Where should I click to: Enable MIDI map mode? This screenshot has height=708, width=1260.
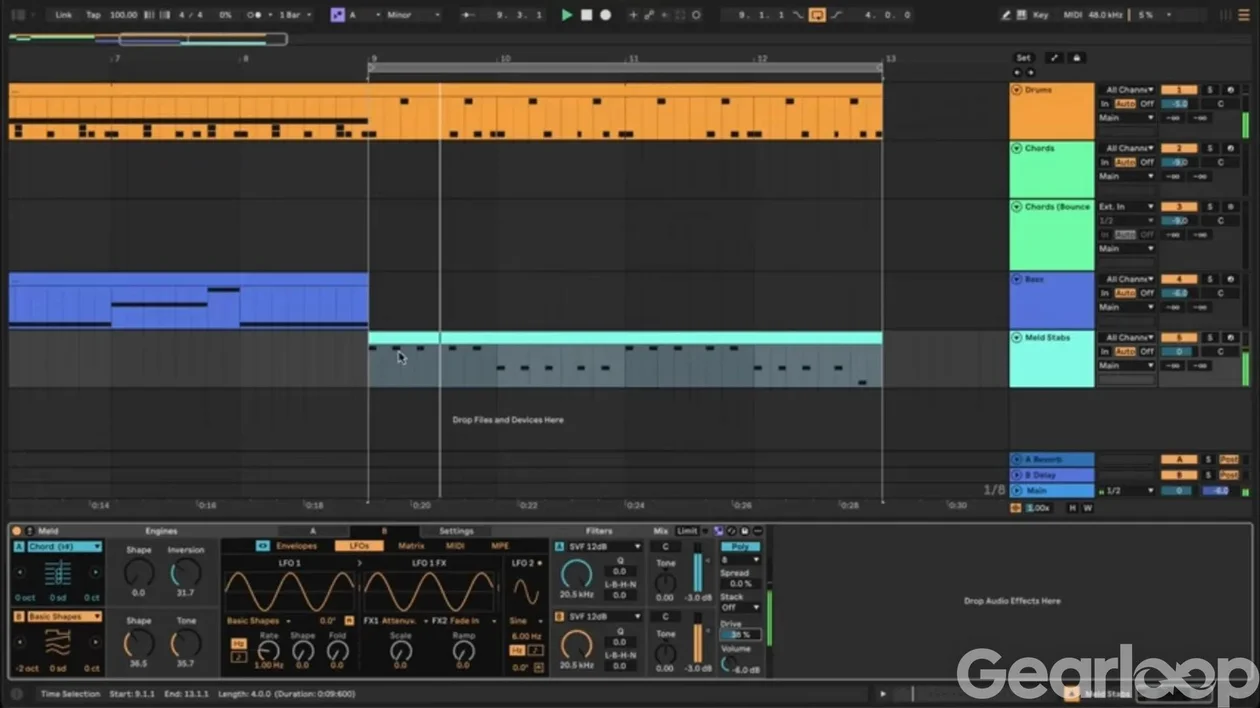pos(1072,15)
